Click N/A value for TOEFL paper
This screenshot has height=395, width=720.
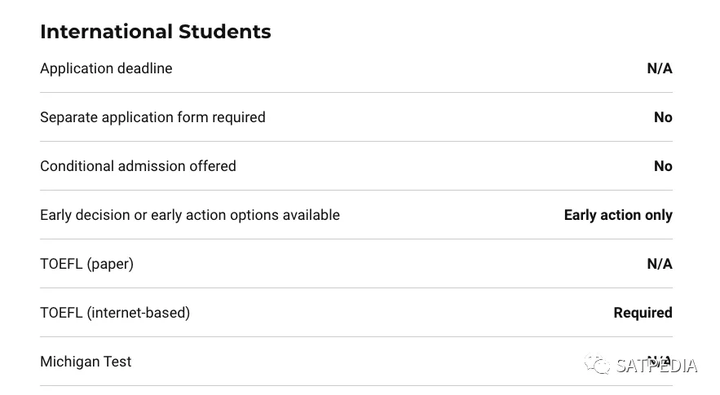click(659, 264)
